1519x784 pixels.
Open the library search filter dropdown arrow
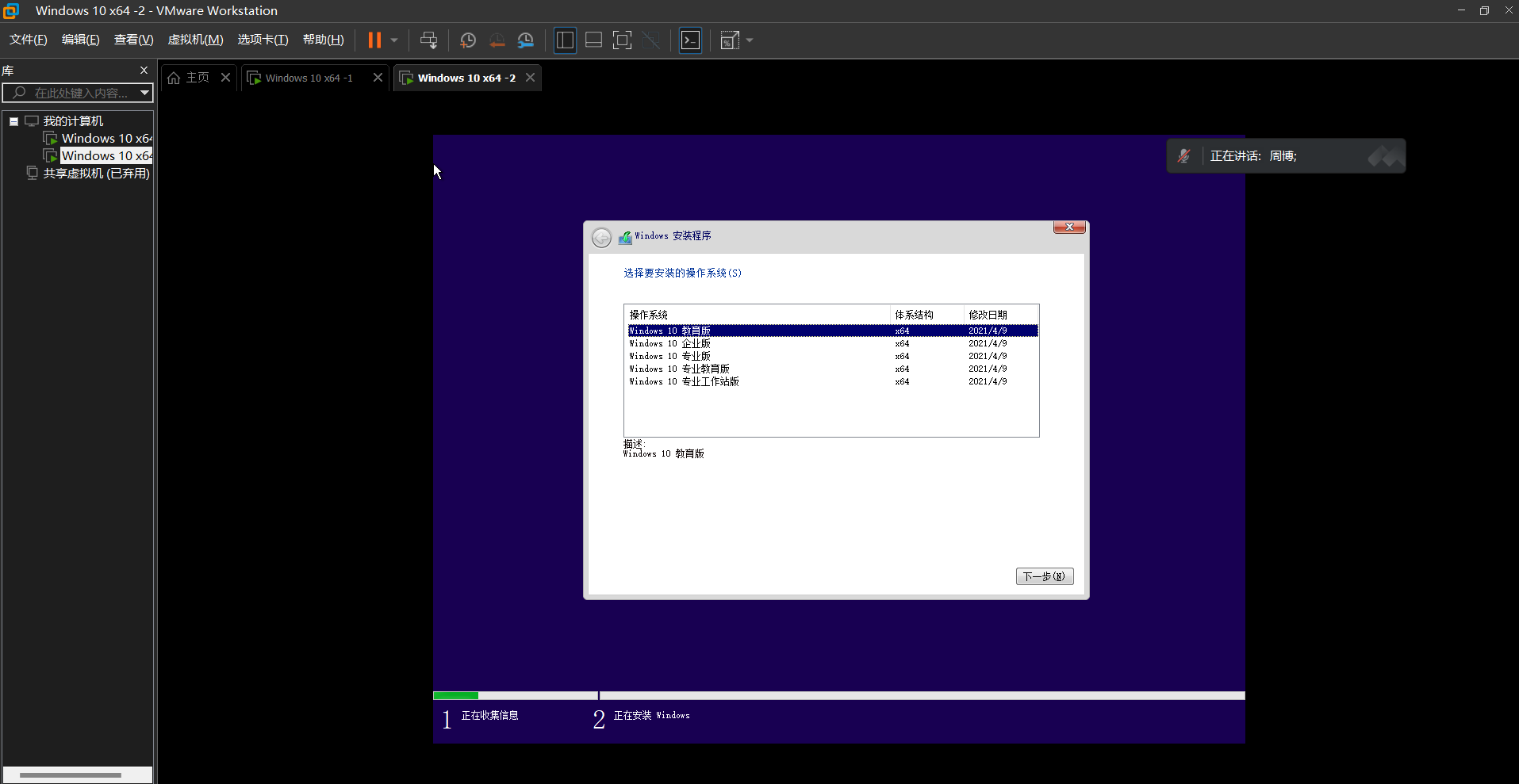(144, 94)
